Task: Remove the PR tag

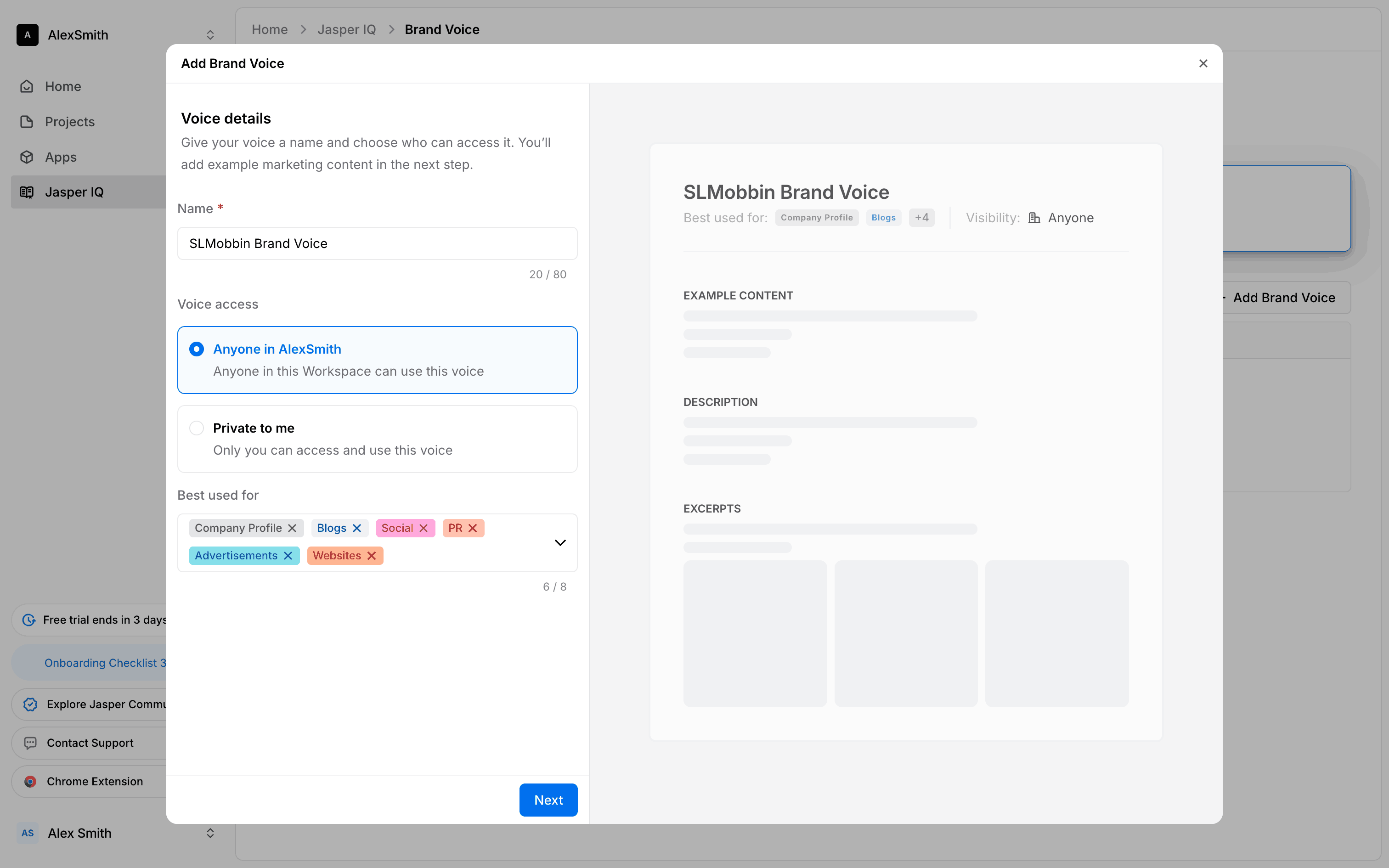Action: click(x=473, y=528)
